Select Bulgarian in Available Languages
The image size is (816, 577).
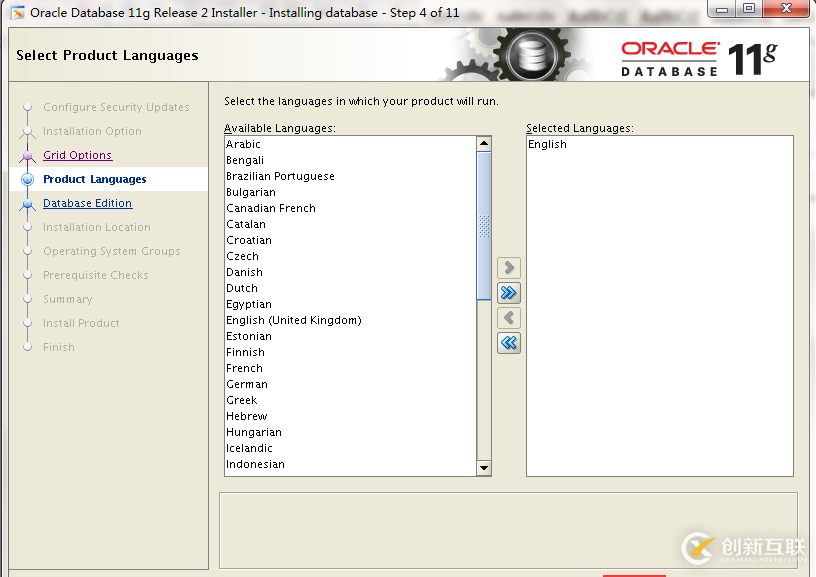point(350,193)
